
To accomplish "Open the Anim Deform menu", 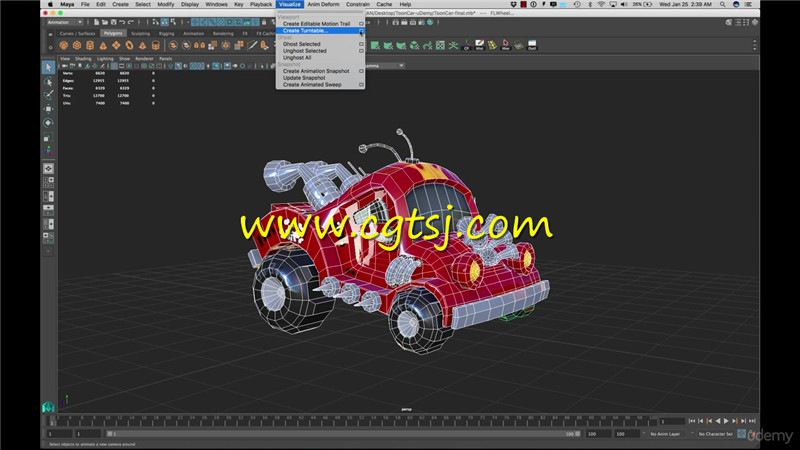I will [x=323, y=4].
